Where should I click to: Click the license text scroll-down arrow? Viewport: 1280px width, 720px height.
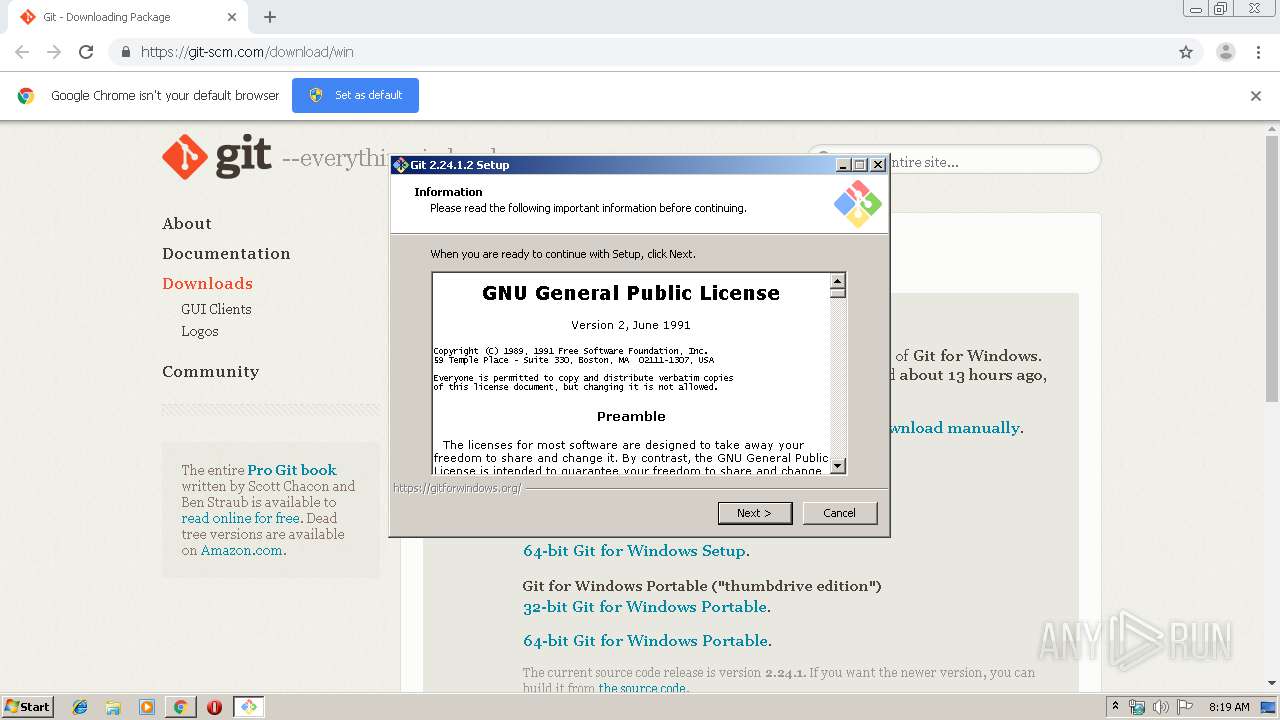pos(838,465)
